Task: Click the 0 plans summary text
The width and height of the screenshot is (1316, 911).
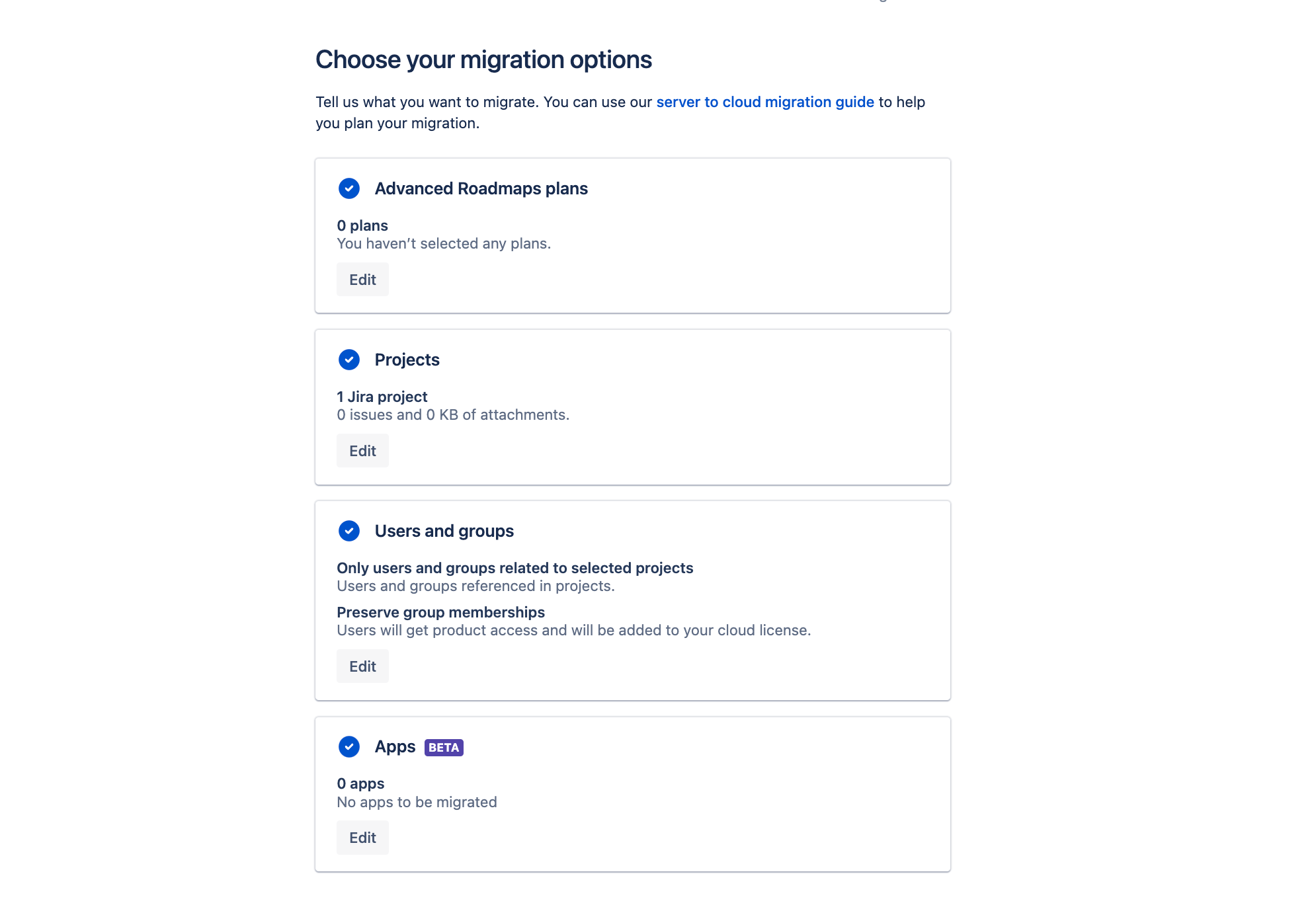Action: tap(362, 225)
